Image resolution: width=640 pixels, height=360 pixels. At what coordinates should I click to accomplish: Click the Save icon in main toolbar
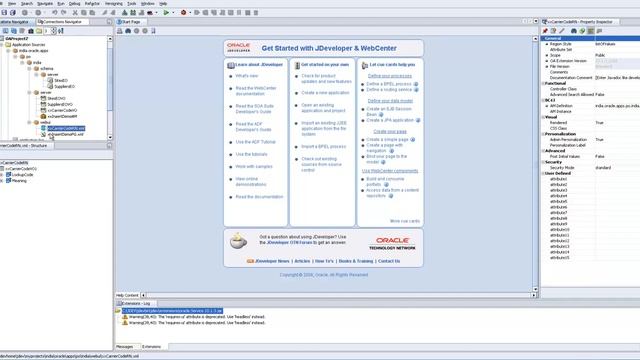point(4,13)
